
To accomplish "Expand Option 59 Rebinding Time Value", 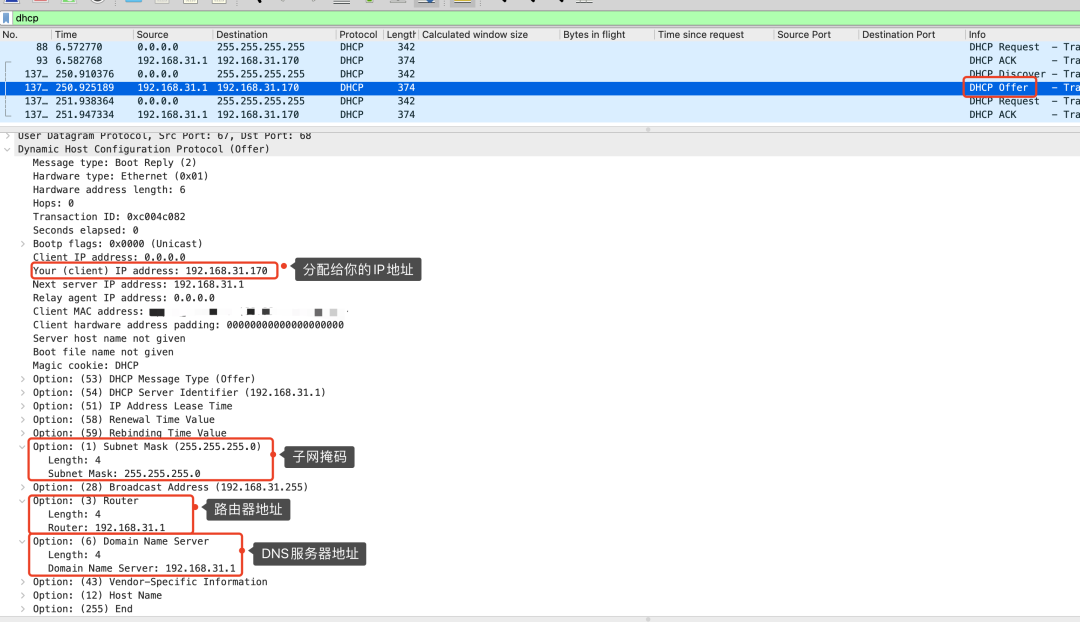I will pos(23,433).
